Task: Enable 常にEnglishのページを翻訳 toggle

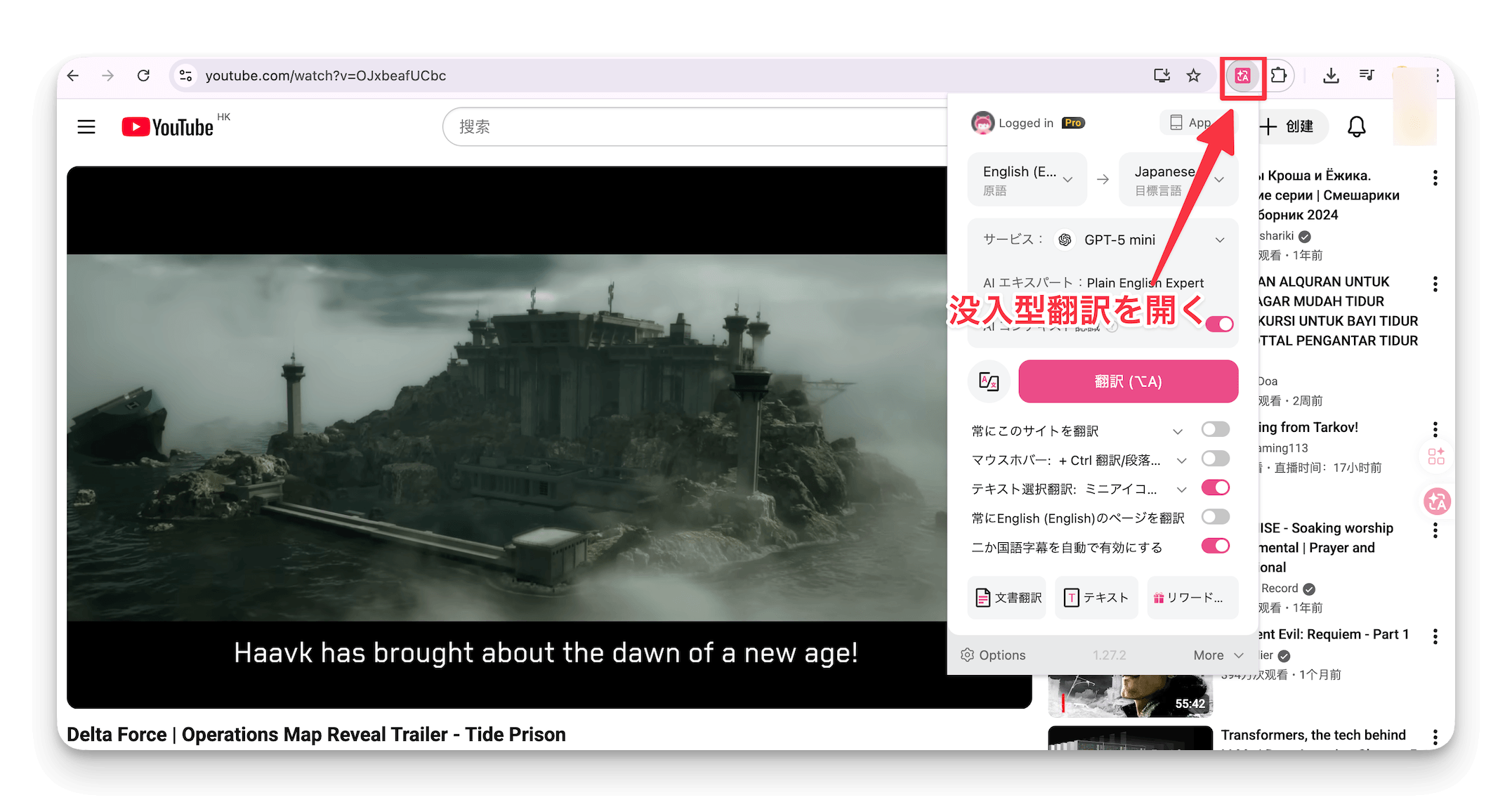Action: (1216, 517)
